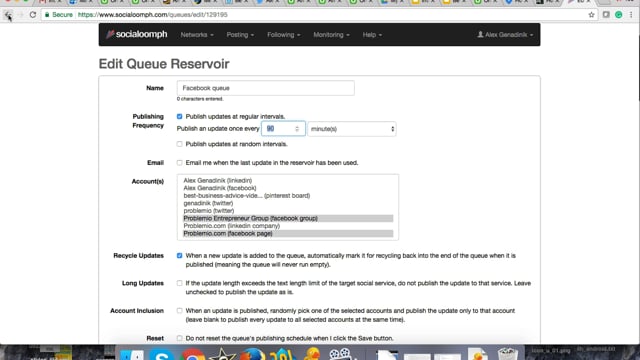Open Skype from the dock
Screen dimensions: 640x360
[162, 353]
